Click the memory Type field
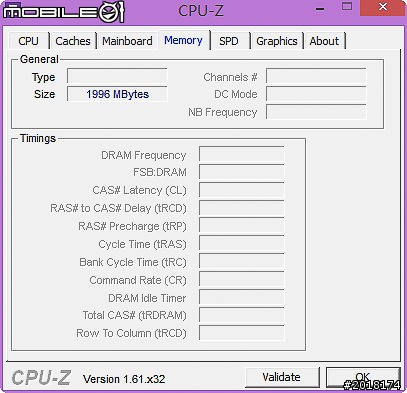Screen dimensions: 407x393 (x=117, y=76)
